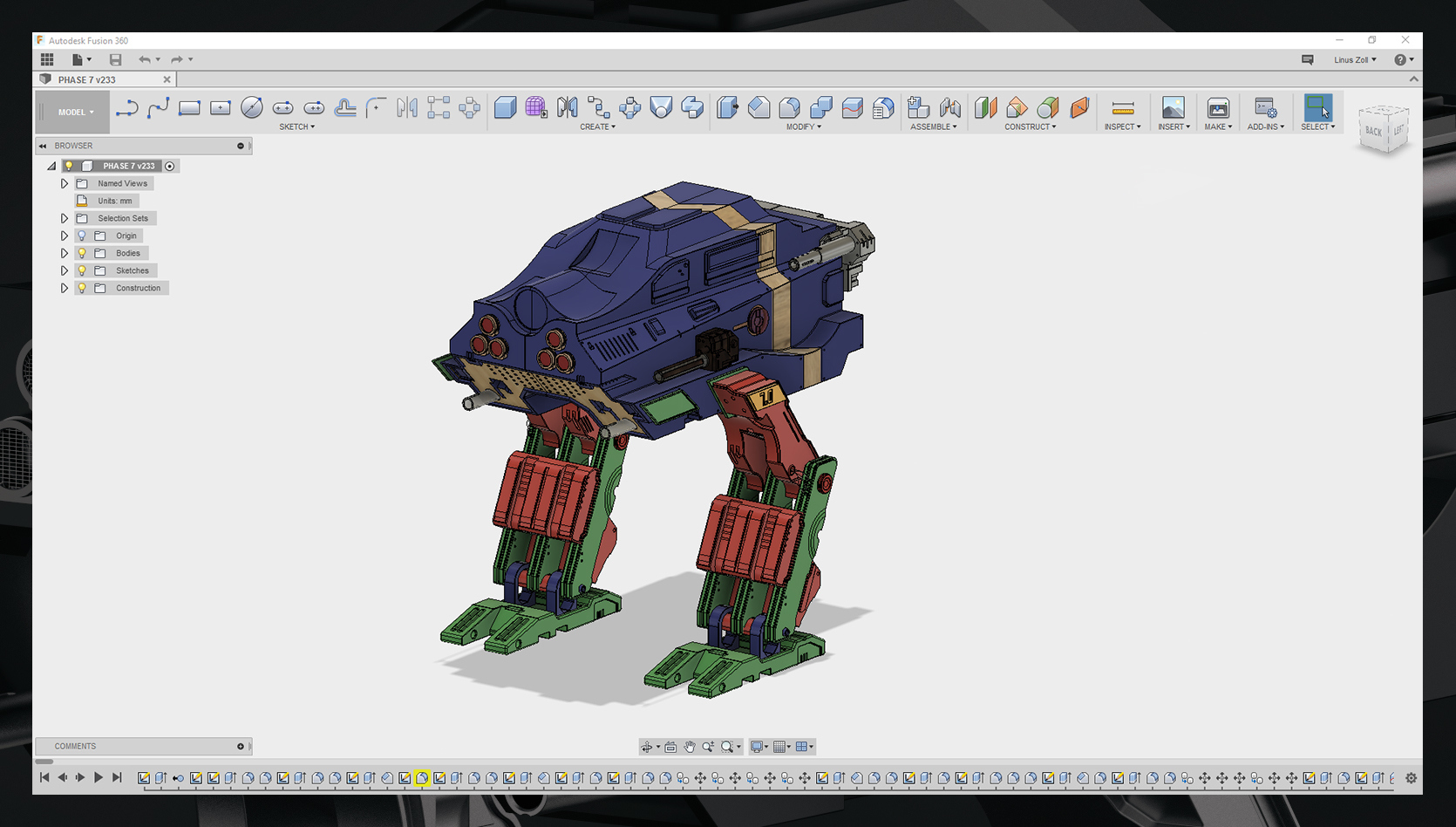Click the yellow highlighted feature in the timeline
This screenshot has width=1456, height=827.
pyautogui.click(x=422, y=777)
